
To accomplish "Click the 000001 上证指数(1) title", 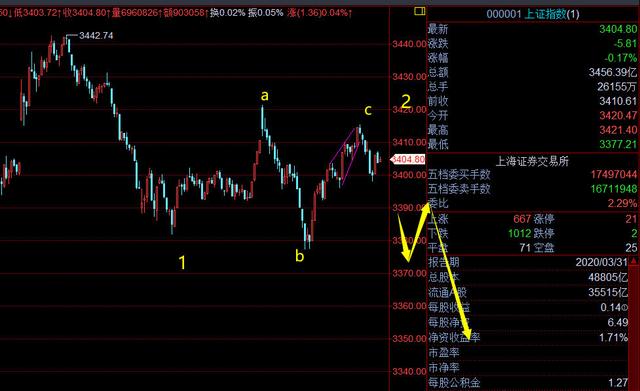I will coord(533,14).
